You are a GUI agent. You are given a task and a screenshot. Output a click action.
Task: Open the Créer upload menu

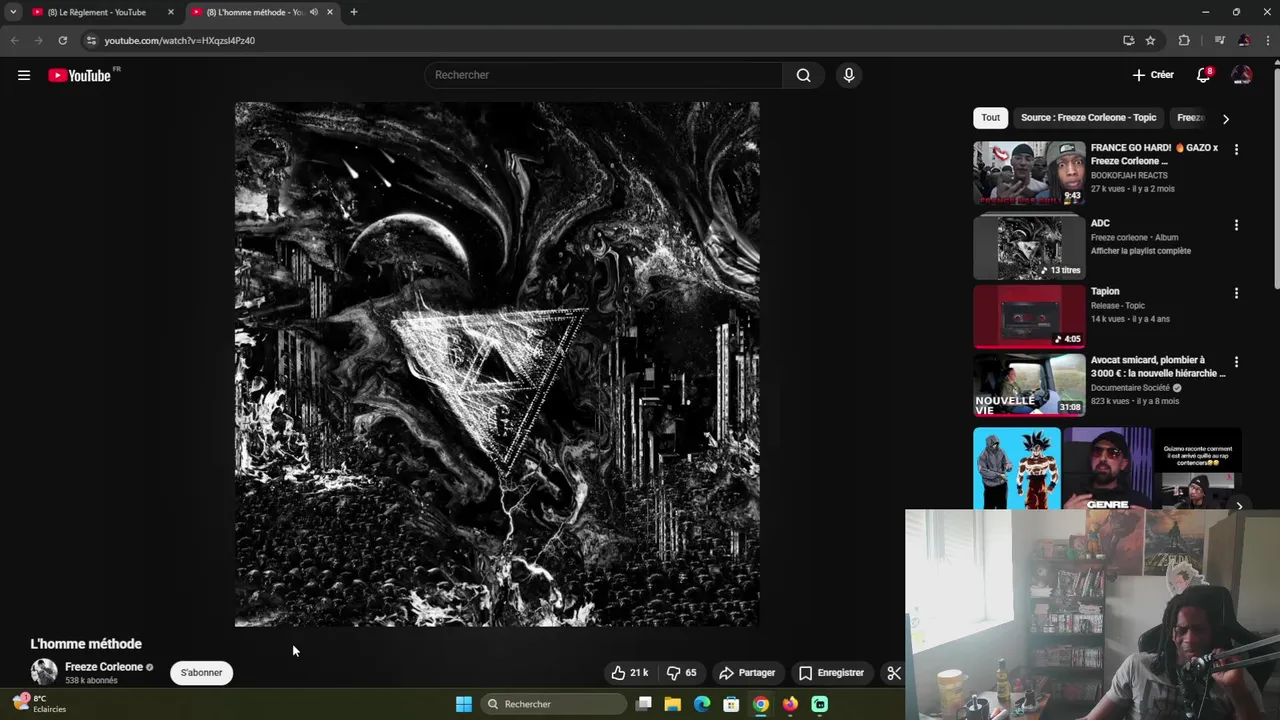(x=1153, y=75)
